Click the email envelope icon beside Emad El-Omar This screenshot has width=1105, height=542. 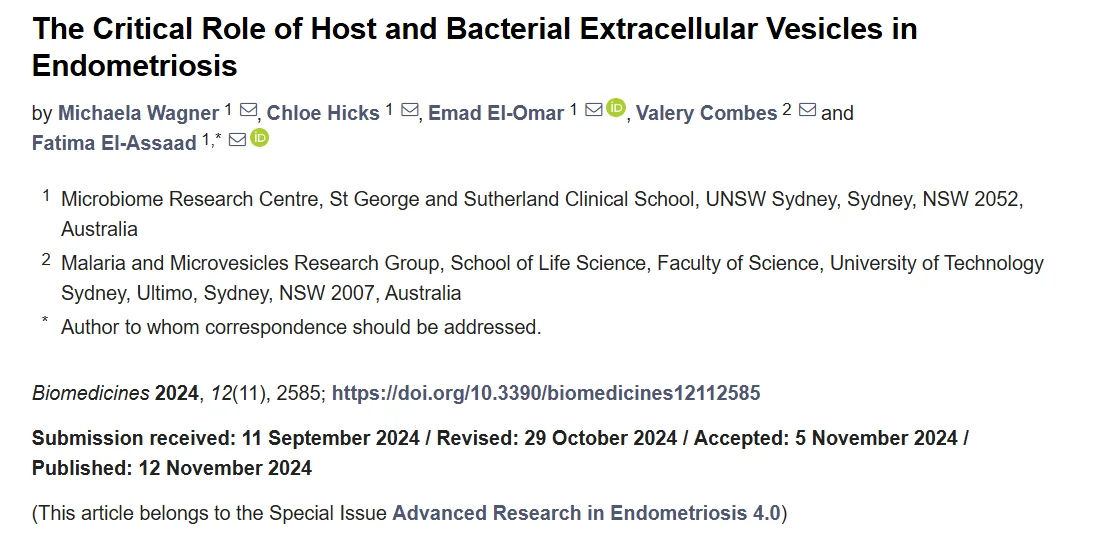(x=593, y=111)
